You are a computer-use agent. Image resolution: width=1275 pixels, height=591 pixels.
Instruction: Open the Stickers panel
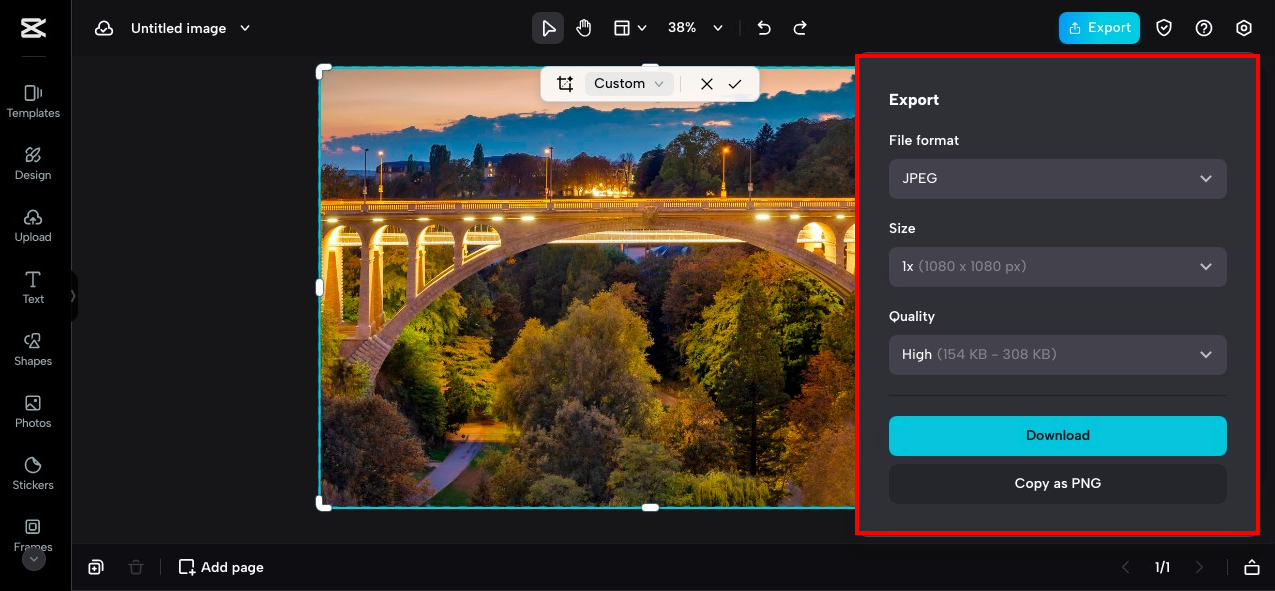click(33, 473)
